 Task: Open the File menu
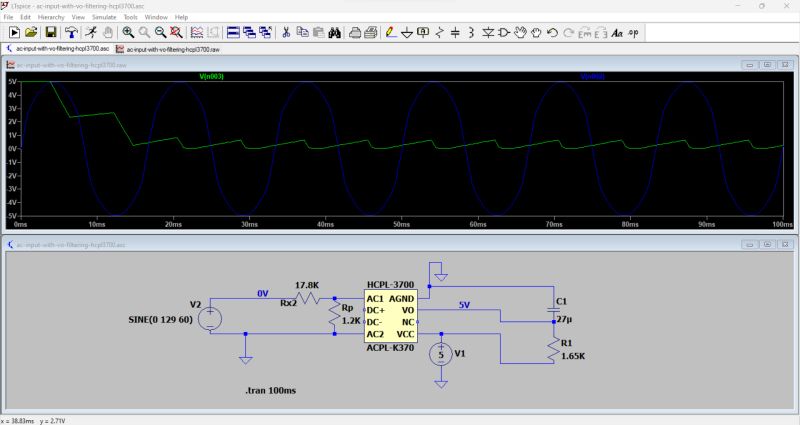pos(8,17)
